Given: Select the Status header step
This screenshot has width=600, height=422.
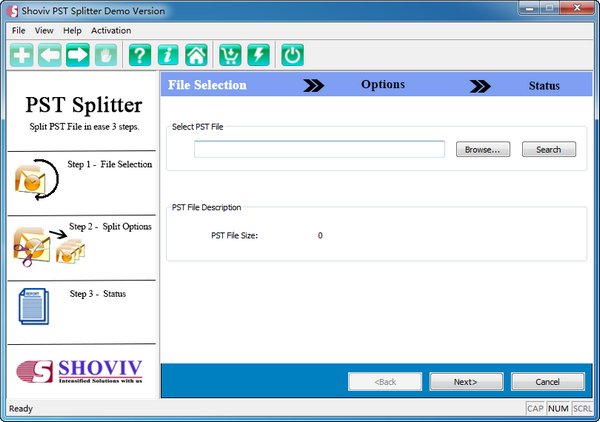Looking at the screenshot, I should point(544,86).
